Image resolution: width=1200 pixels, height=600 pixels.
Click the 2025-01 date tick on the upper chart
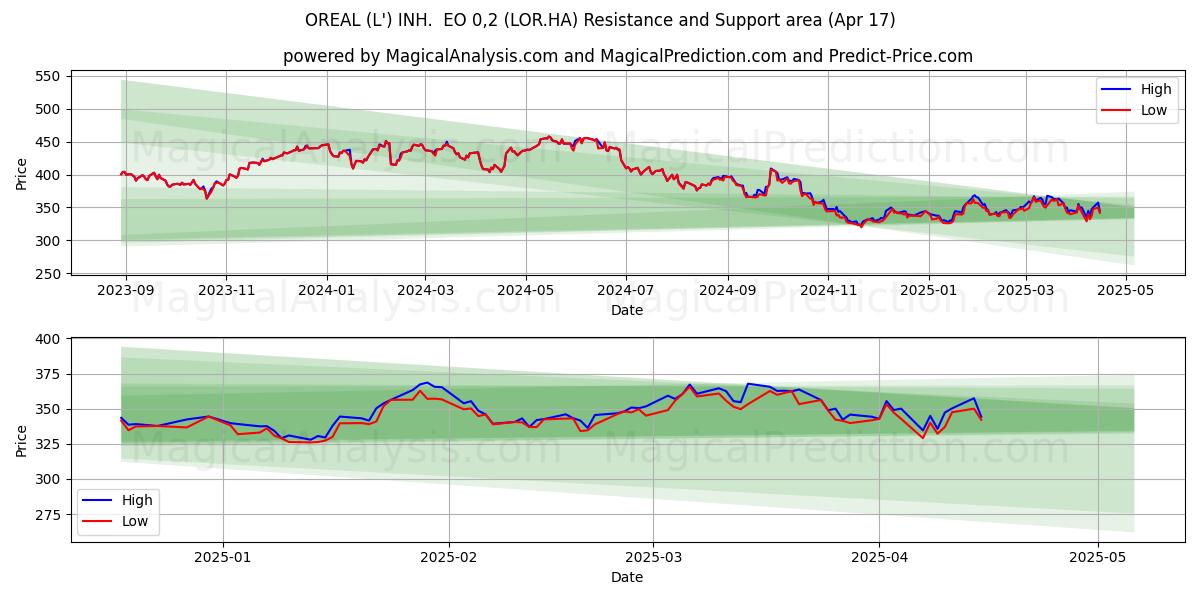[929, 292]
